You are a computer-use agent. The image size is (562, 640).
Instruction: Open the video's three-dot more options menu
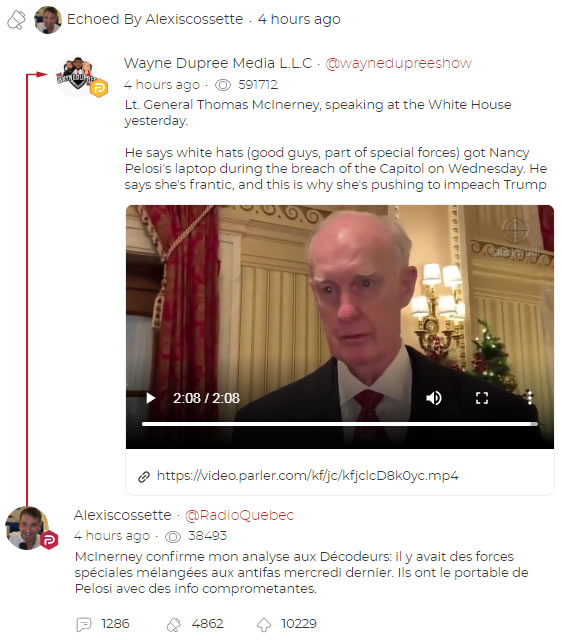tap(529, 398)
